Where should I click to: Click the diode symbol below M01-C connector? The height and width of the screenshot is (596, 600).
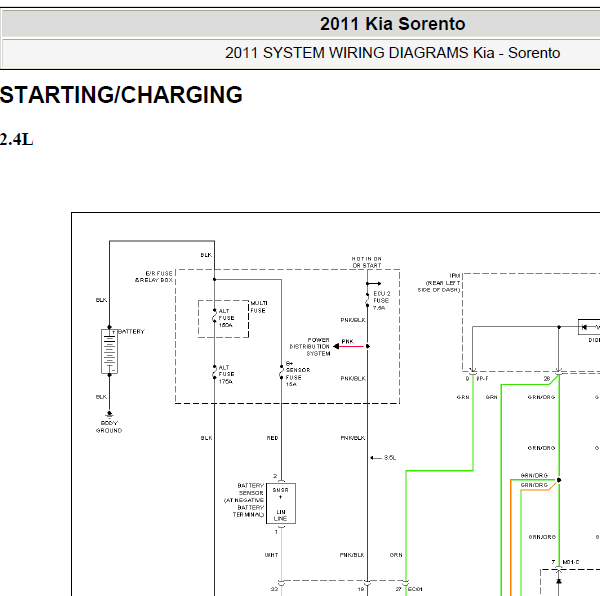click(x=558, y=581)
